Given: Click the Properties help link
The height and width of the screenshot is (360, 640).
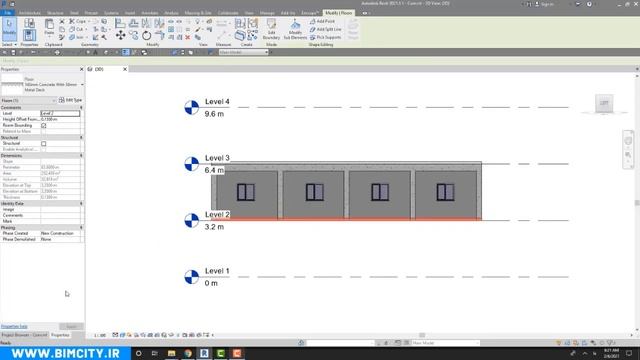Looking at the screenshot, I should [14, 327].
